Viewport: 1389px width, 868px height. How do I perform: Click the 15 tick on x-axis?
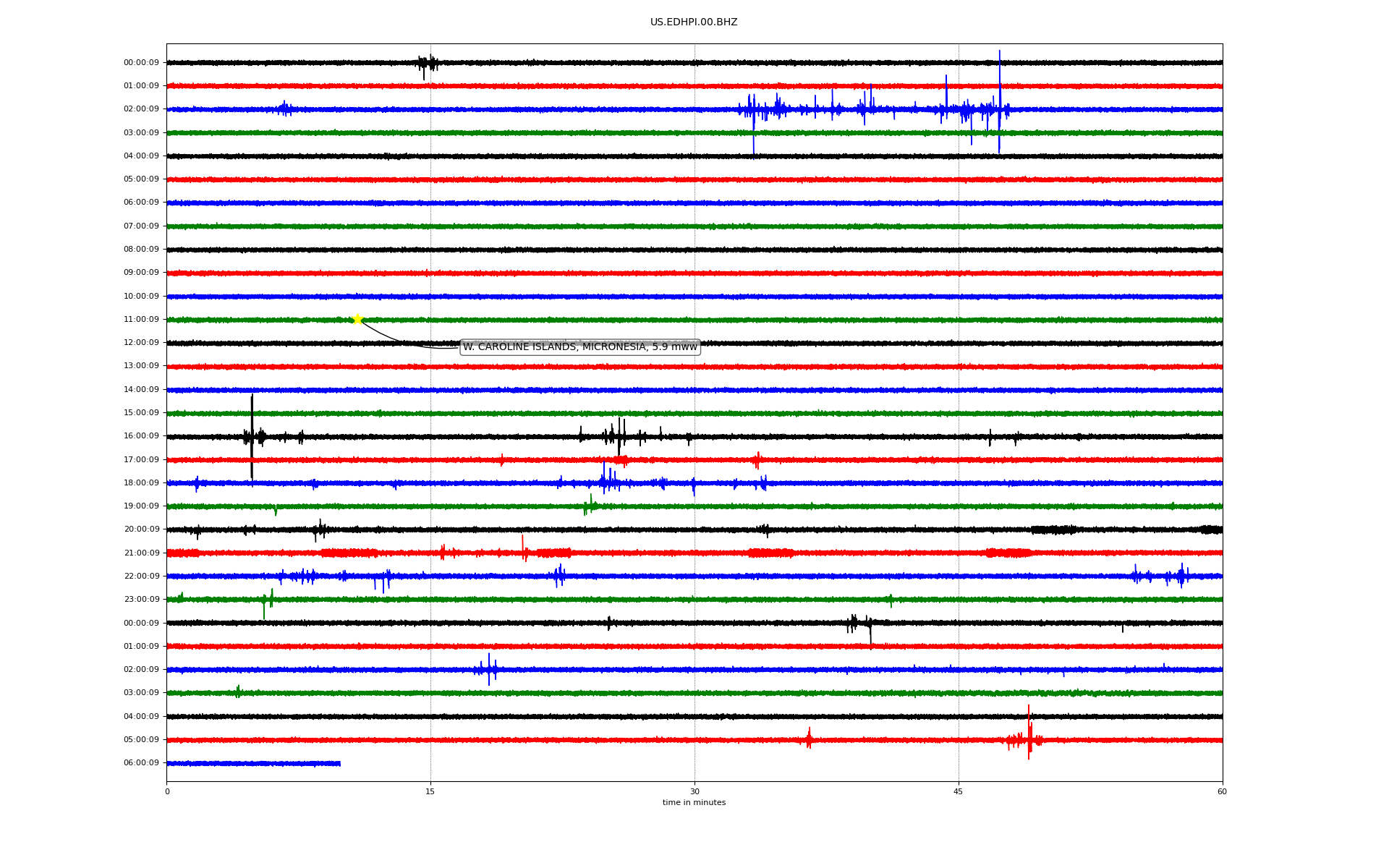point(430,791)
